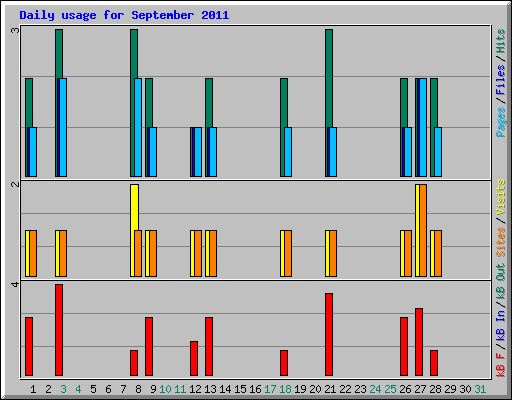Select the cyan pages bar for day 28
The width and height of the screenshot is (512, 400).
[x=438, y=152]
